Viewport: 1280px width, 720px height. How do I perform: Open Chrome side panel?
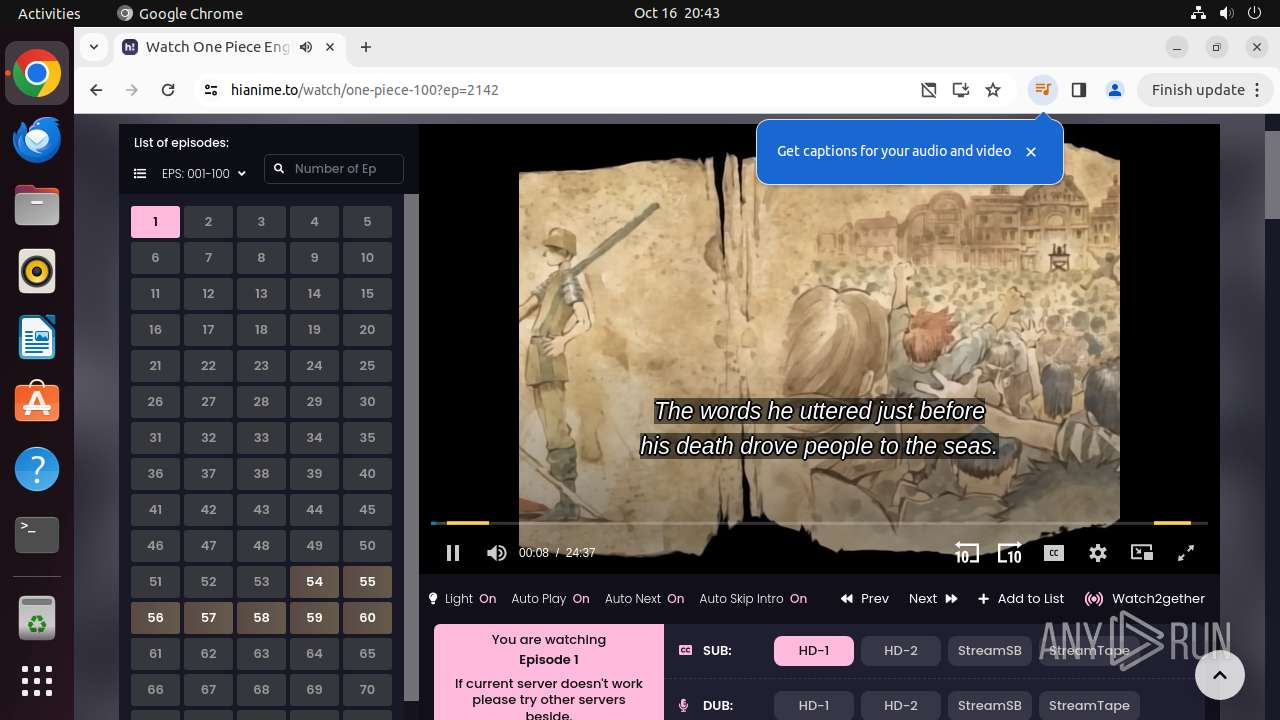click(1078, 90)
